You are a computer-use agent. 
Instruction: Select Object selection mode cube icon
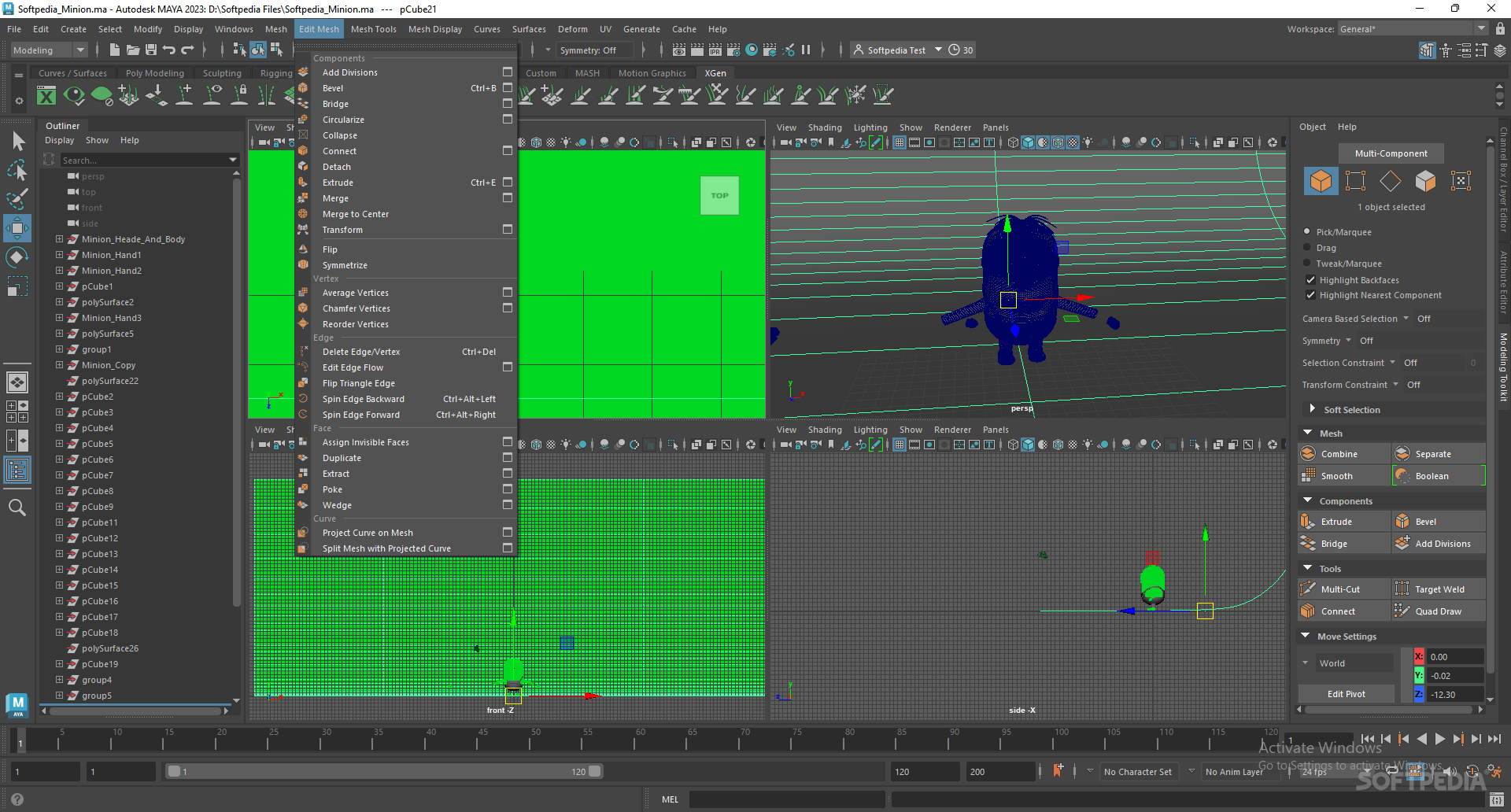1321,181
